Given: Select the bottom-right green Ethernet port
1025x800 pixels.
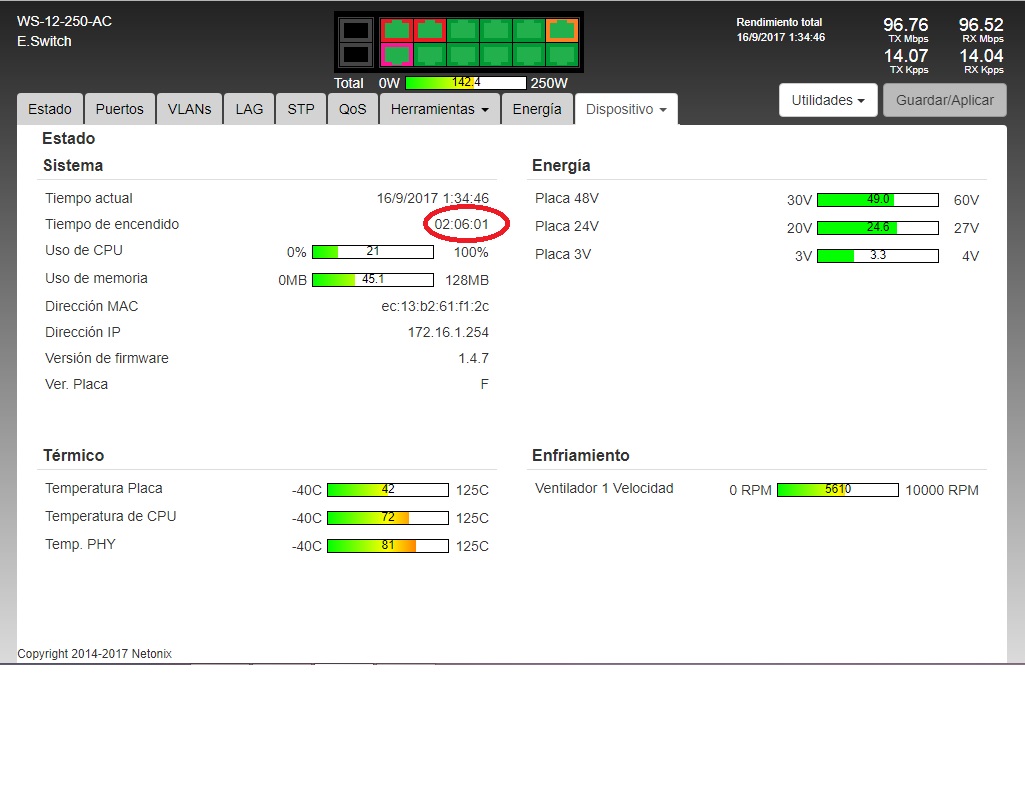Looking at the screenshot, I should [562, 54].
